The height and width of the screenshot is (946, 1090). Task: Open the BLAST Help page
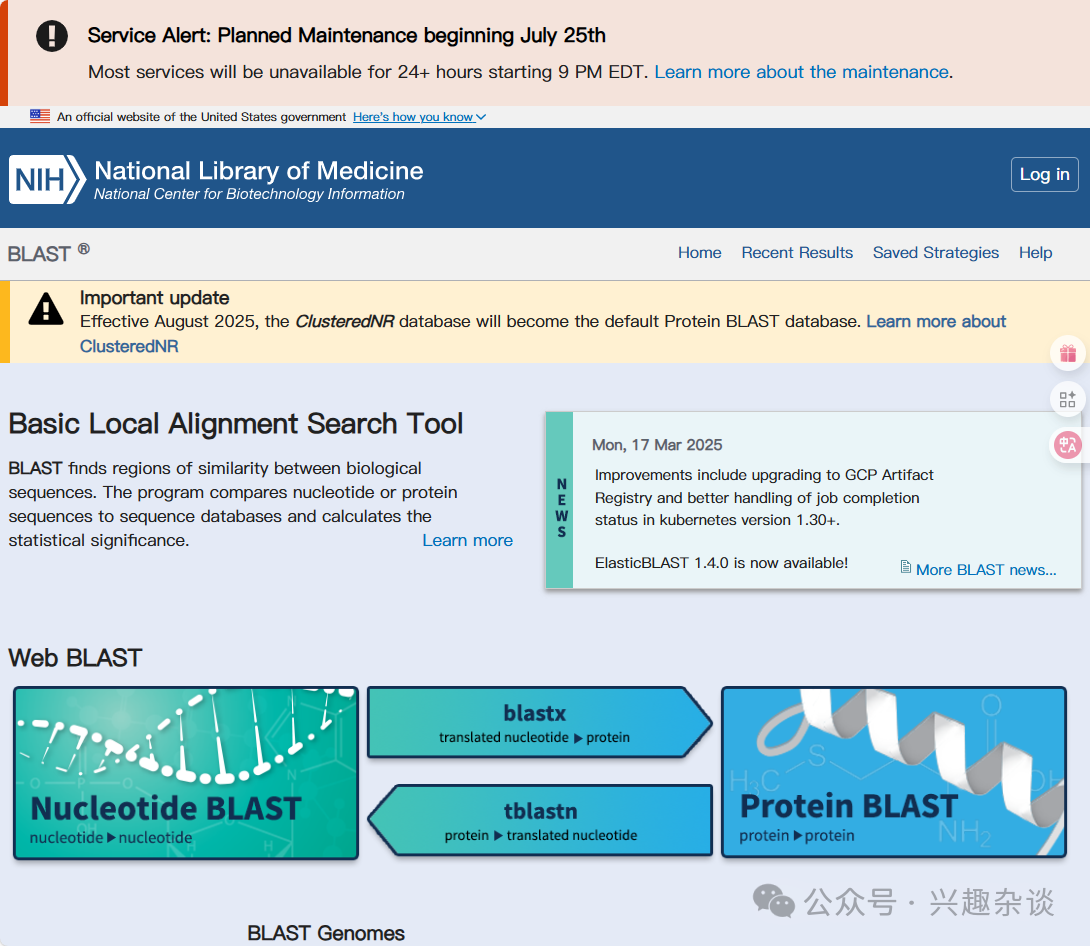1035,253
